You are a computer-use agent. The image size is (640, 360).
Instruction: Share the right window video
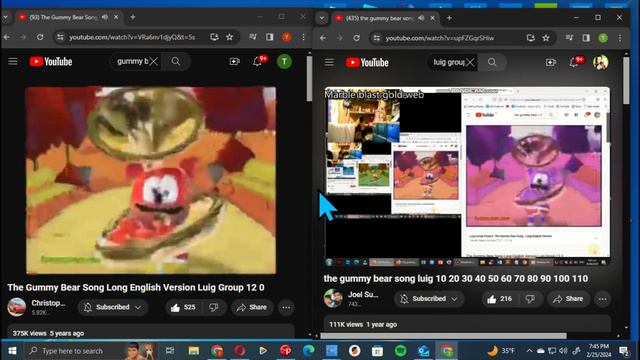(568, 299)
